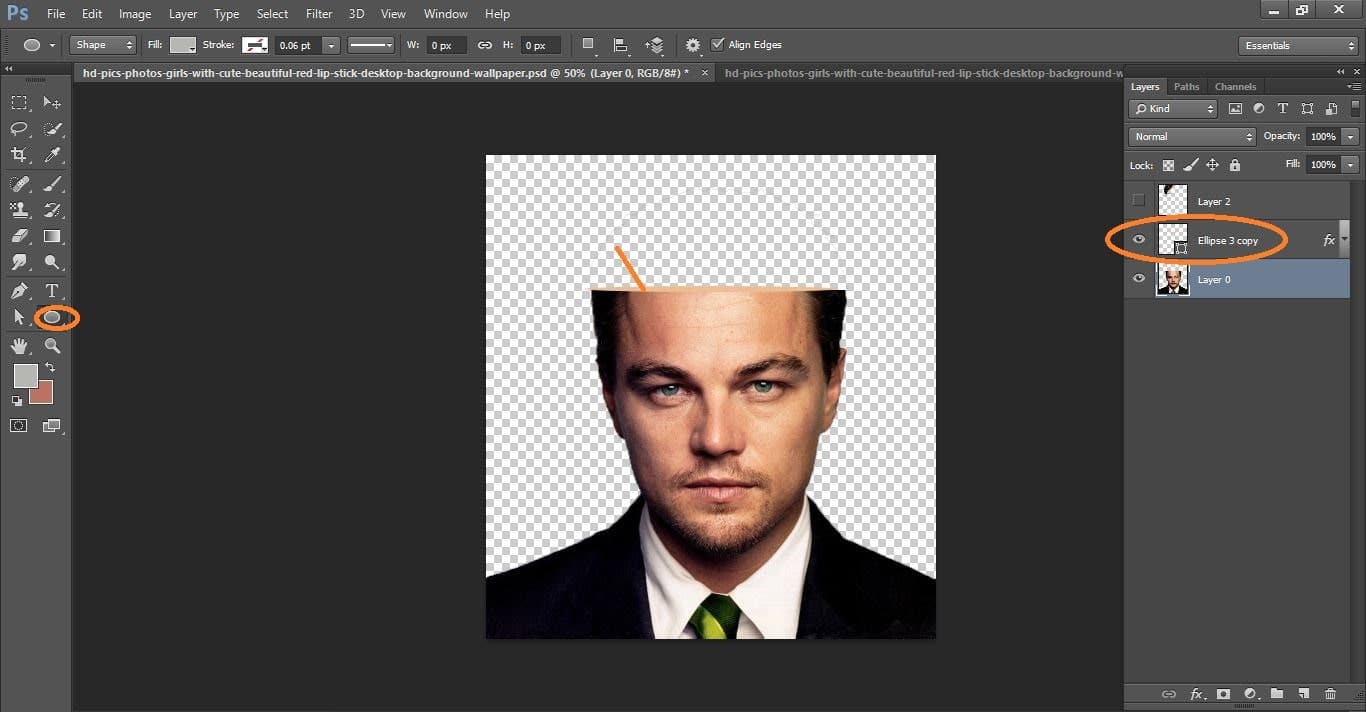Open the Filter menu
Screen dimensions: 1366x712
318,13
